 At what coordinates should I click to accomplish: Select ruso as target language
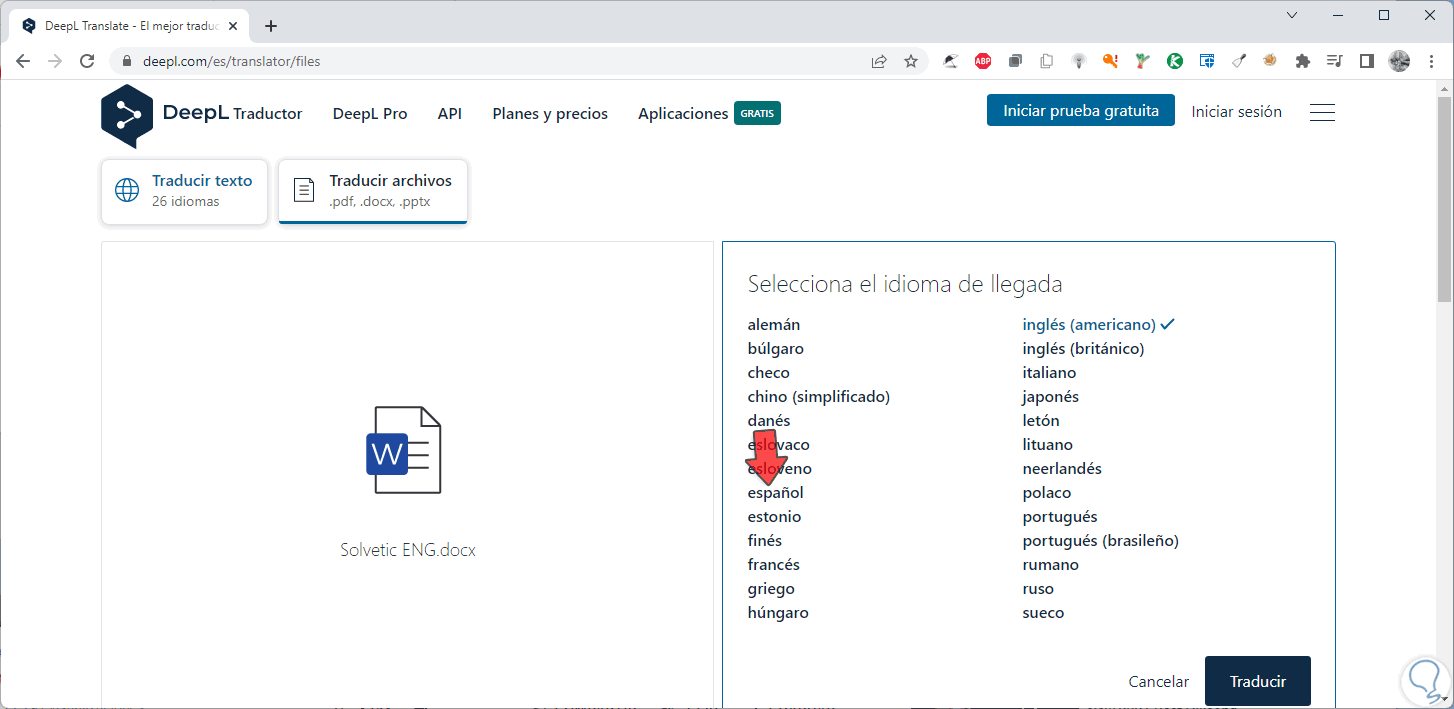click(1038, 588)
